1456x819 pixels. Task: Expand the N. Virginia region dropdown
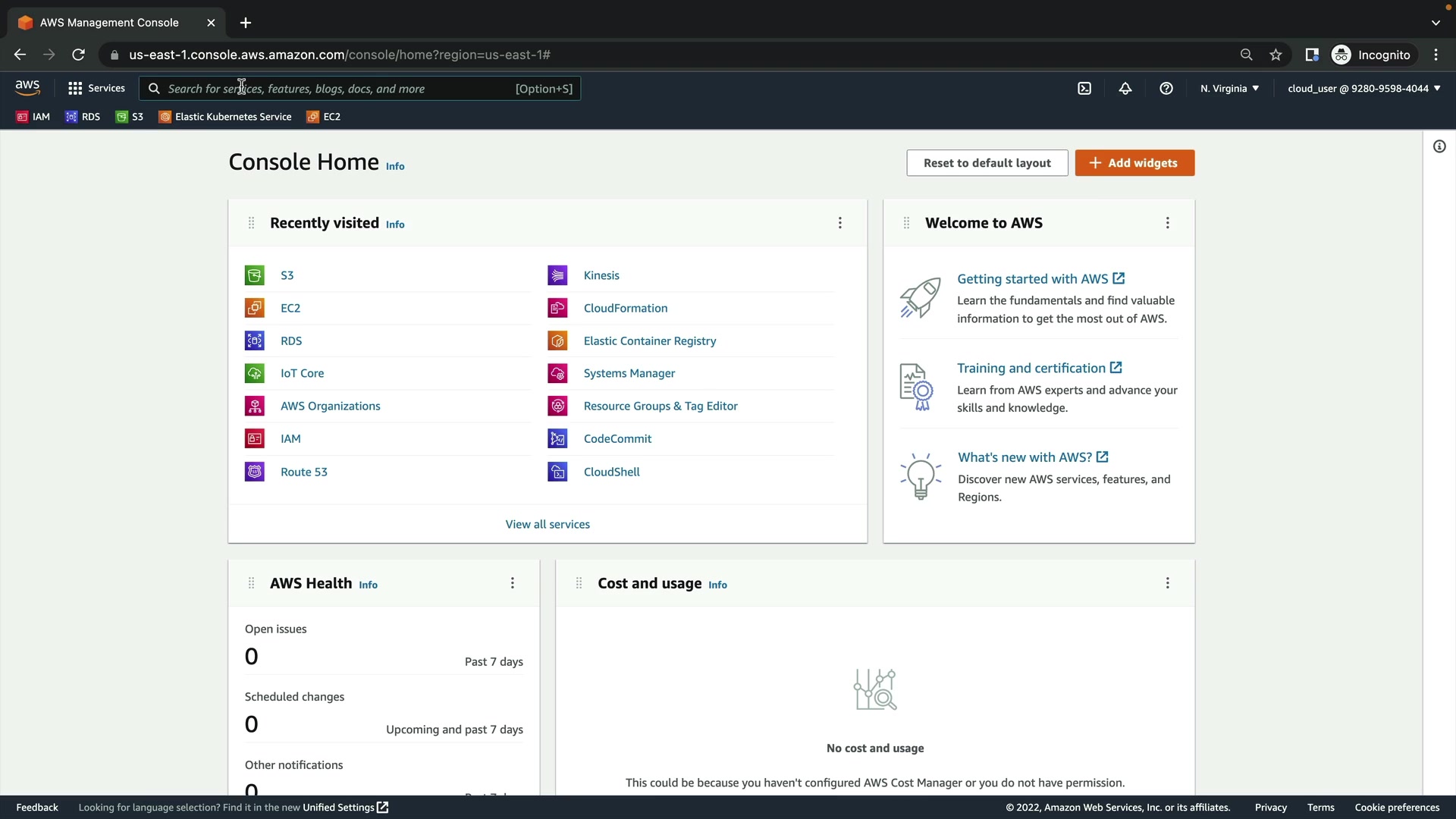tap(1229, 89)
